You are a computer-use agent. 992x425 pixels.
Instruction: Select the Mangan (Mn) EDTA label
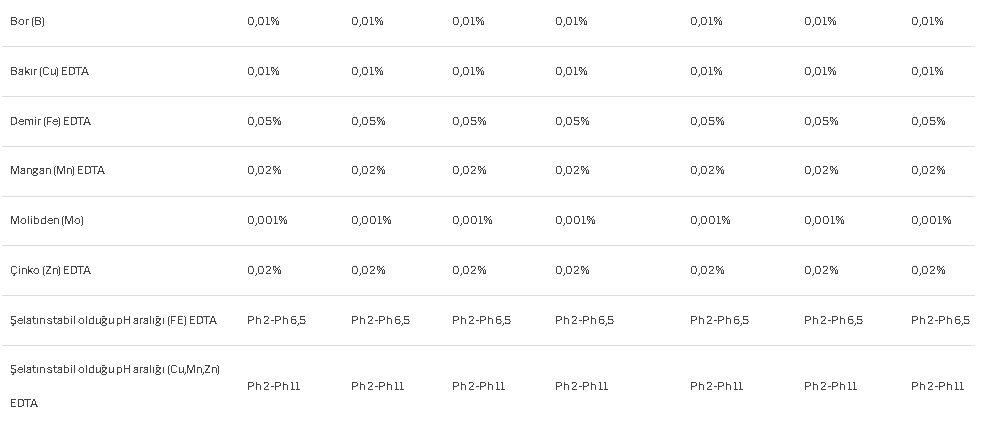point(58,170)
